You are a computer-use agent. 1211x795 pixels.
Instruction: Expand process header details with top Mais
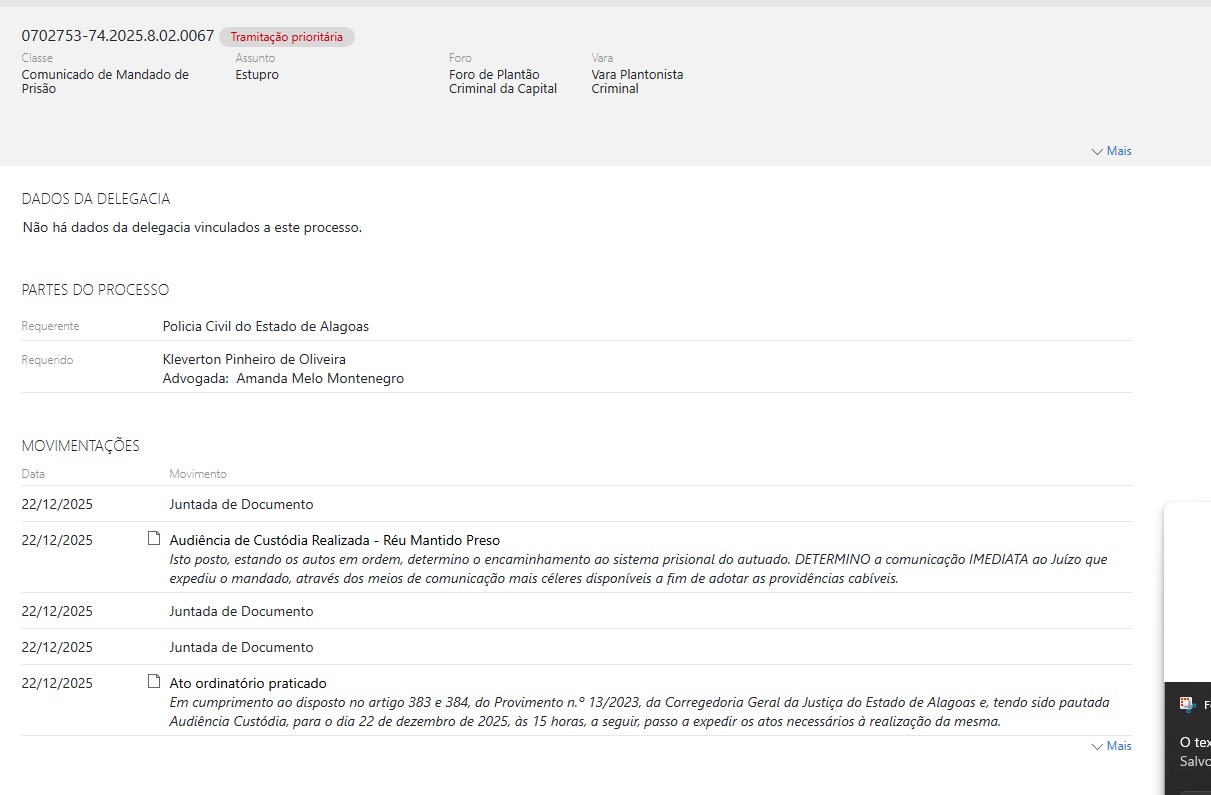pos(1112,151)
